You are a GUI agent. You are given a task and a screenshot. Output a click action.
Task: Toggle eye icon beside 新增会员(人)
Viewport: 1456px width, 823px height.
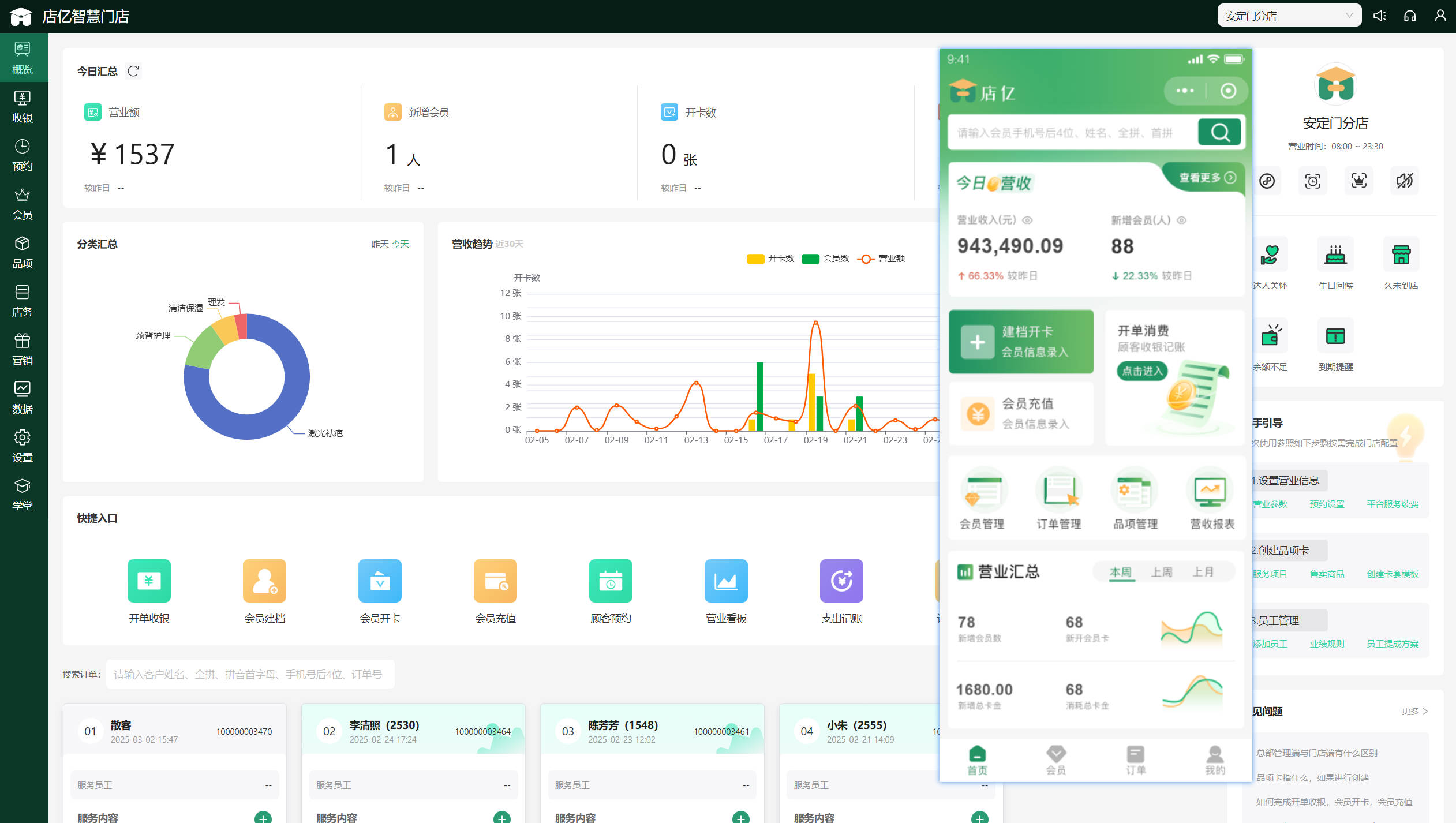pyautogui.click(x=1181, y=220)
